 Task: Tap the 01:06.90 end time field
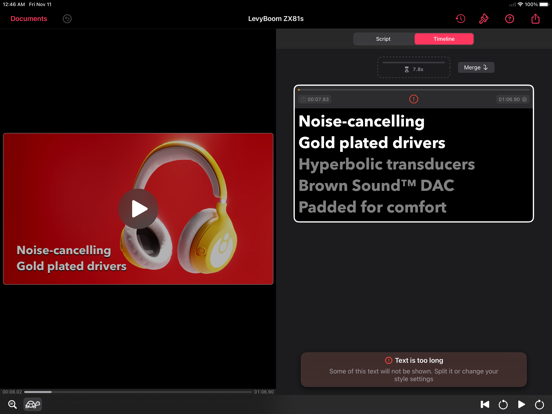point(512,99)
